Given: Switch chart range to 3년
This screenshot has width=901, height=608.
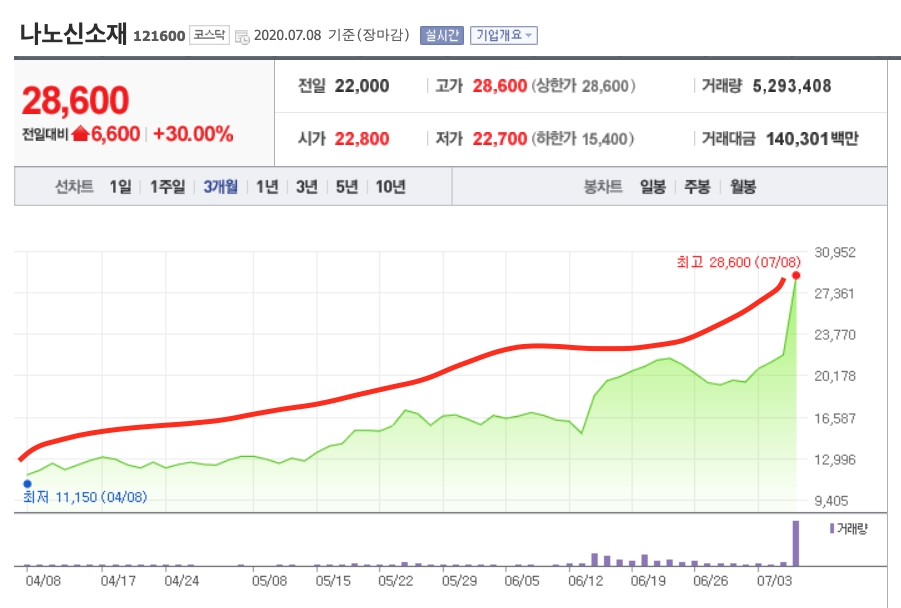Looking at the screenshot, I should pos(307,187).
